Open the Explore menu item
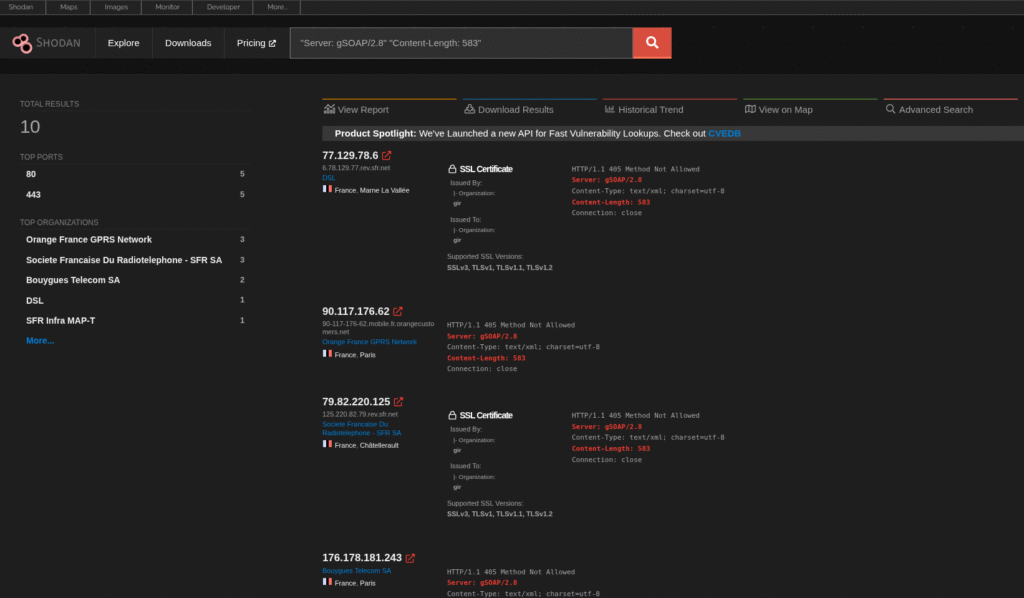The height and width of the screenshot is (598, 1024). tap(123, 43)
